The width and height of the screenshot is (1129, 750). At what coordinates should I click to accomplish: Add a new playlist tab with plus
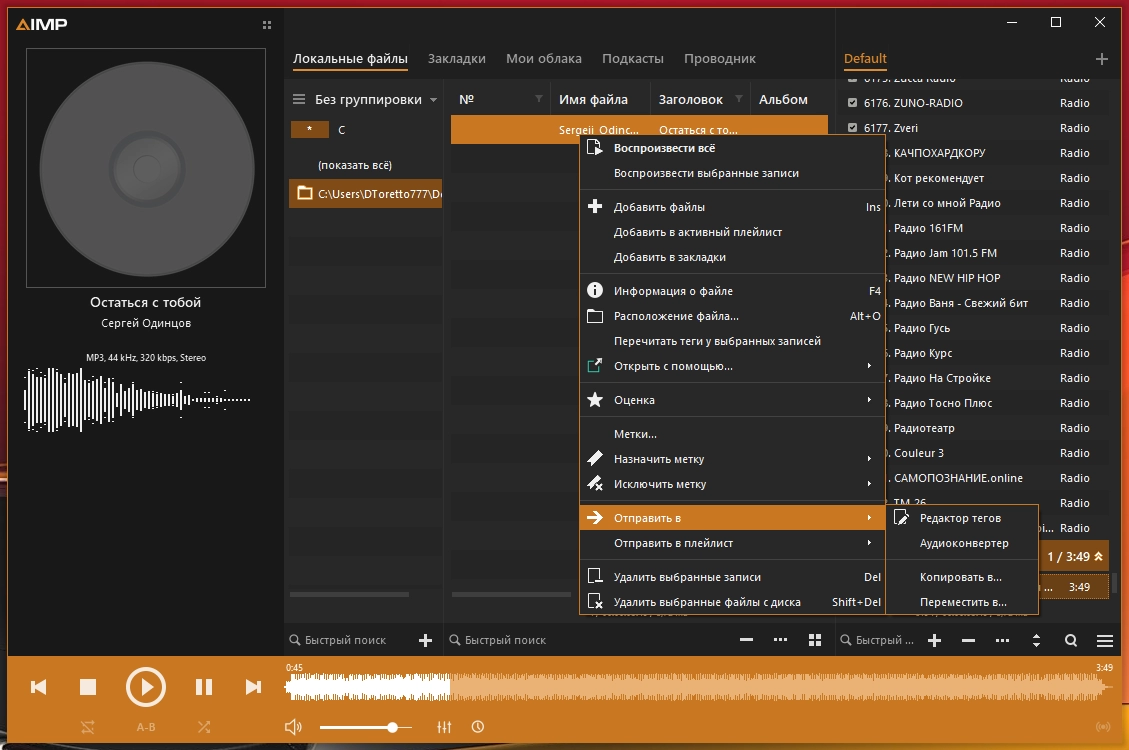pos(1102,59)
